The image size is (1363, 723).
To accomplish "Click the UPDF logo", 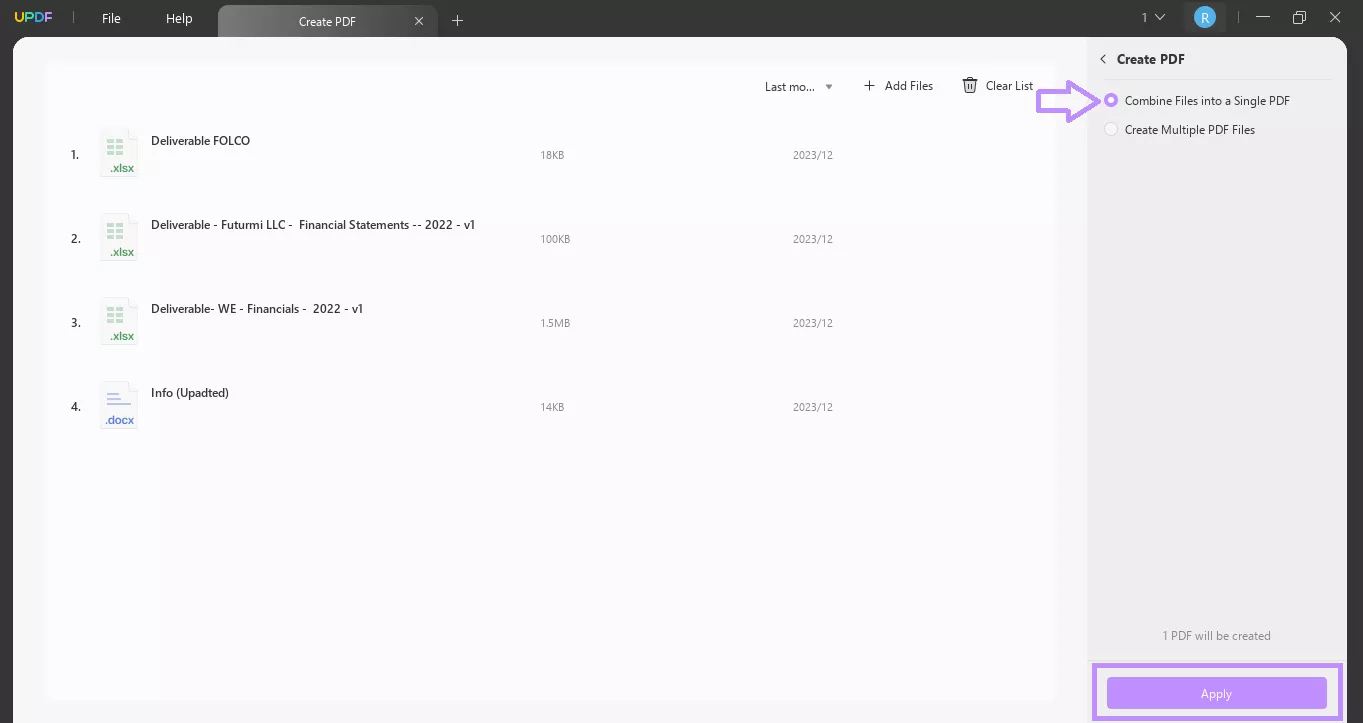I will tap(33, 18).
